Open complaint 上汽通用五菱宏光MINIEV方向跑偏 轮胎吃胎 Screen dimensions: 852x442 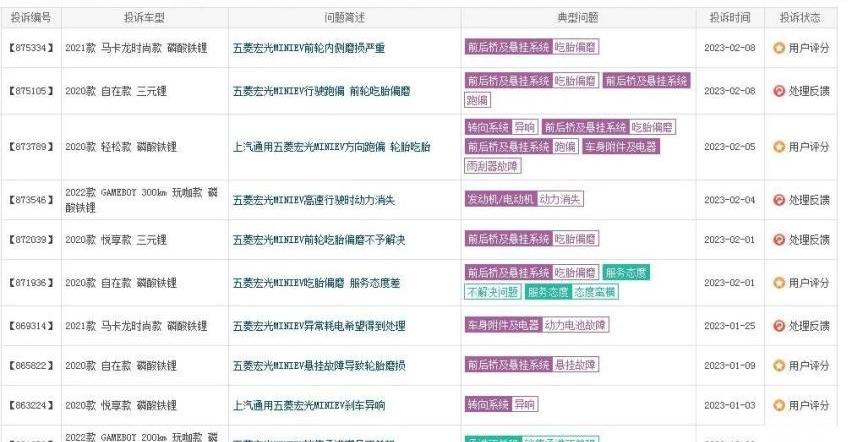[331, 147]
